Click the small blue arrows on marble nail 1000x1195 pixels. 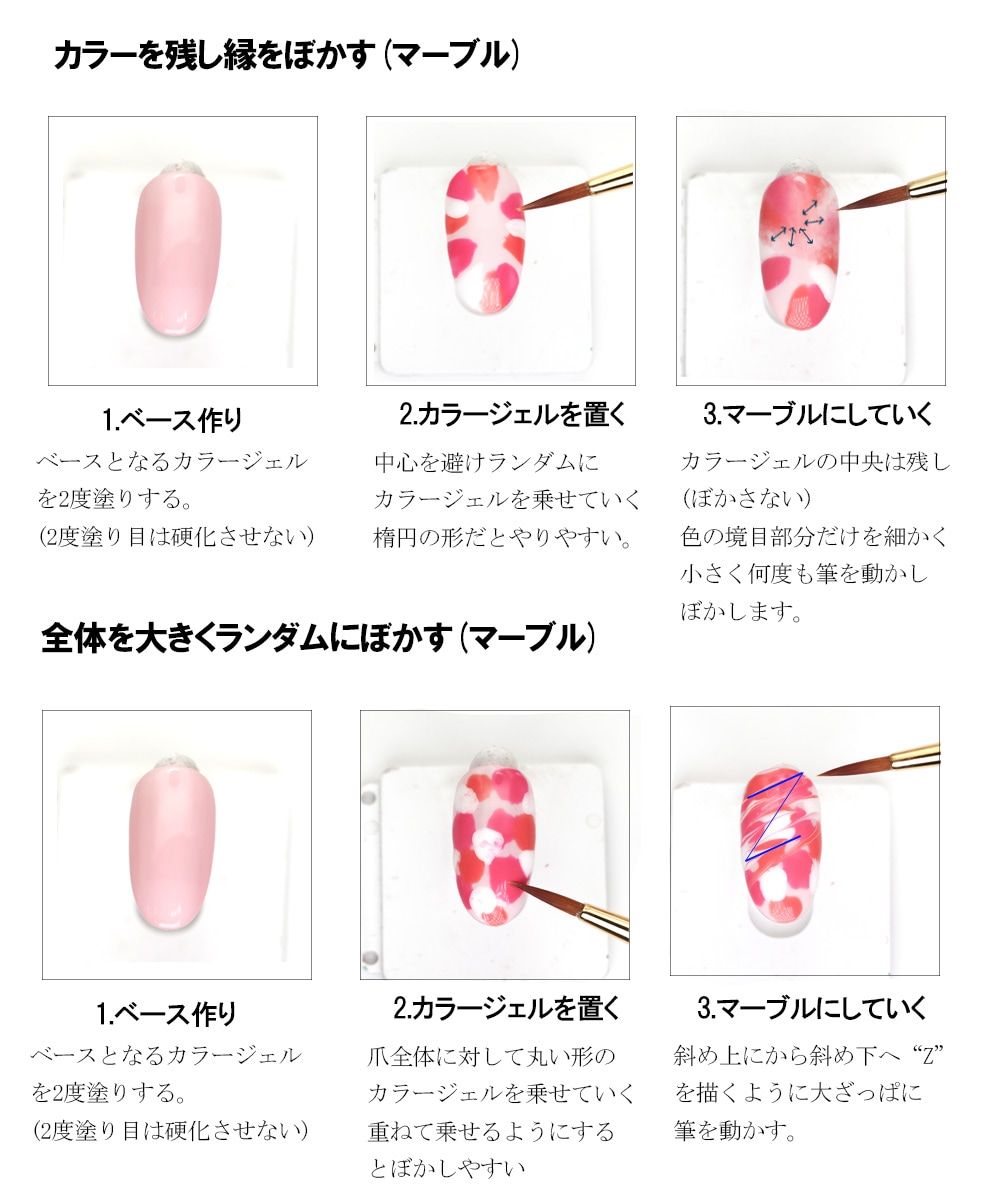pyautogui.click(x=796, y=225)
